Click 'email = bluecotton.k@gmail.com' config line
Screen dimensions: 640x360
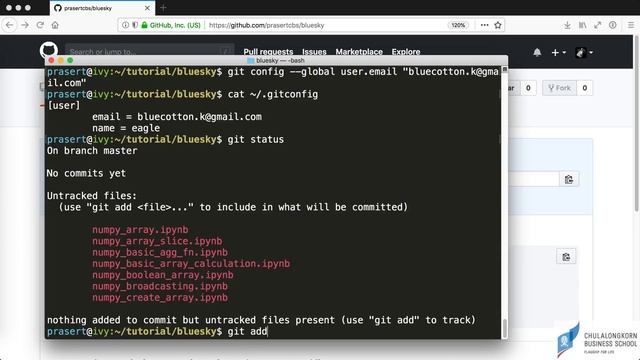[177, 117]
